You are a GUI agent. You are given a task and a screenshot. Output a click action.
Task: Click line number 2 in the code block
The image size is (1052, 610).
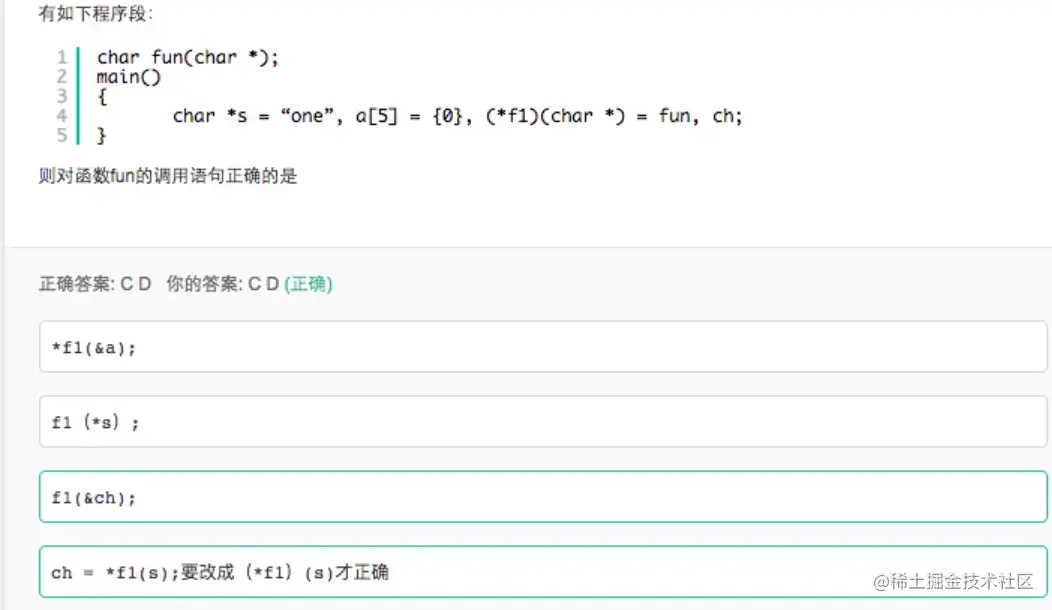(x=61, y=77)
